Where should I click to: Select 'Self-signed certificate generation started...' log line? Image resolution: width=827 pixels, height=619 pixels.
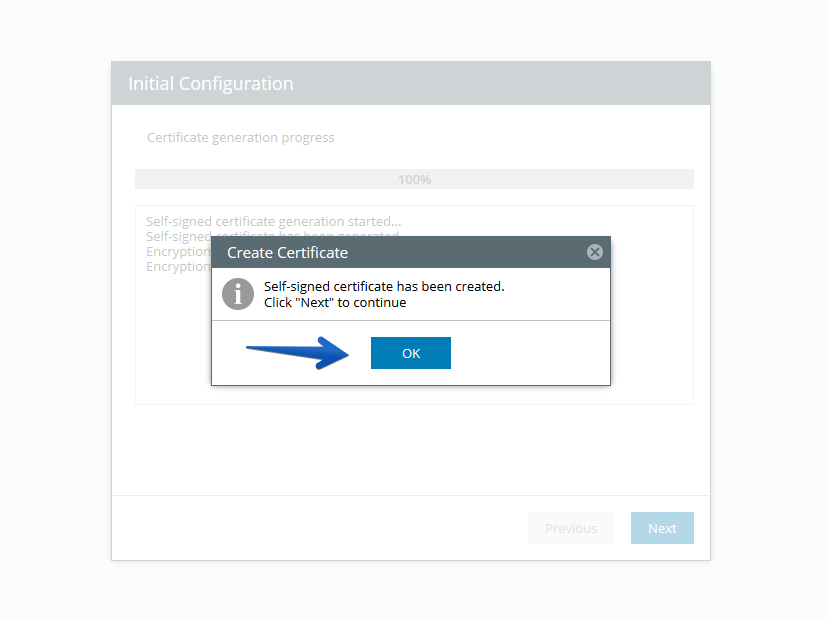pos(273,221)
